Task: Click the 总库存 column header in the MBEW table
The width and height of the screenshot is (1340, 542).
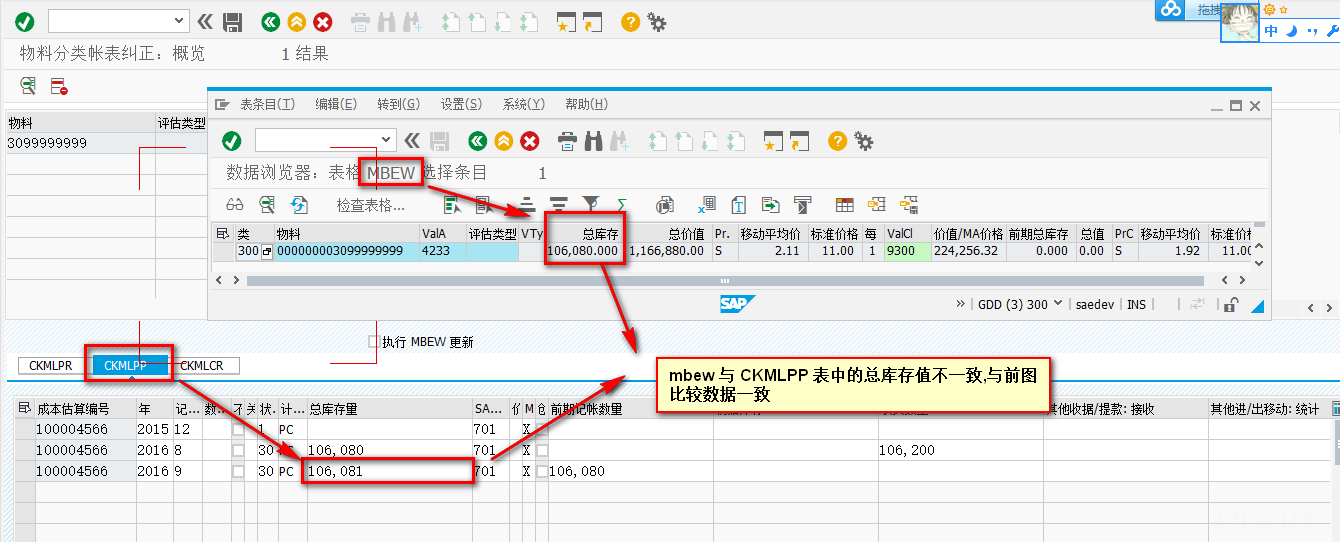Action: click(x=584, y=234)
